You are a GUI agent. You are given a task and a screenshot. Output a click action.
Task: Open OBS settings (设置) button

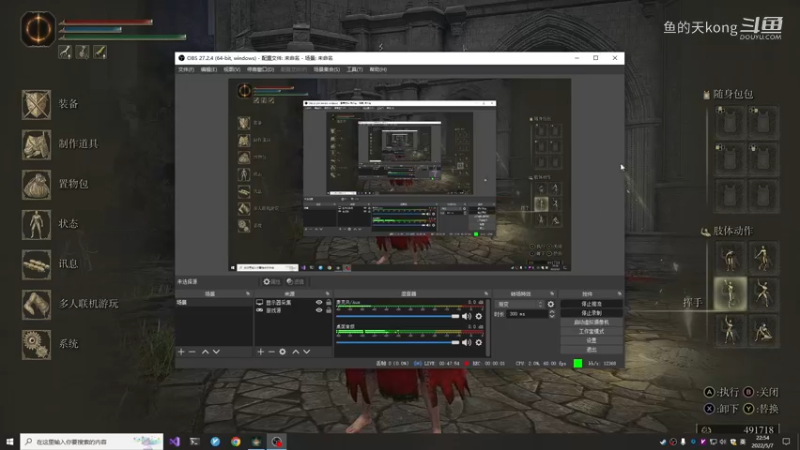(591, 340)
